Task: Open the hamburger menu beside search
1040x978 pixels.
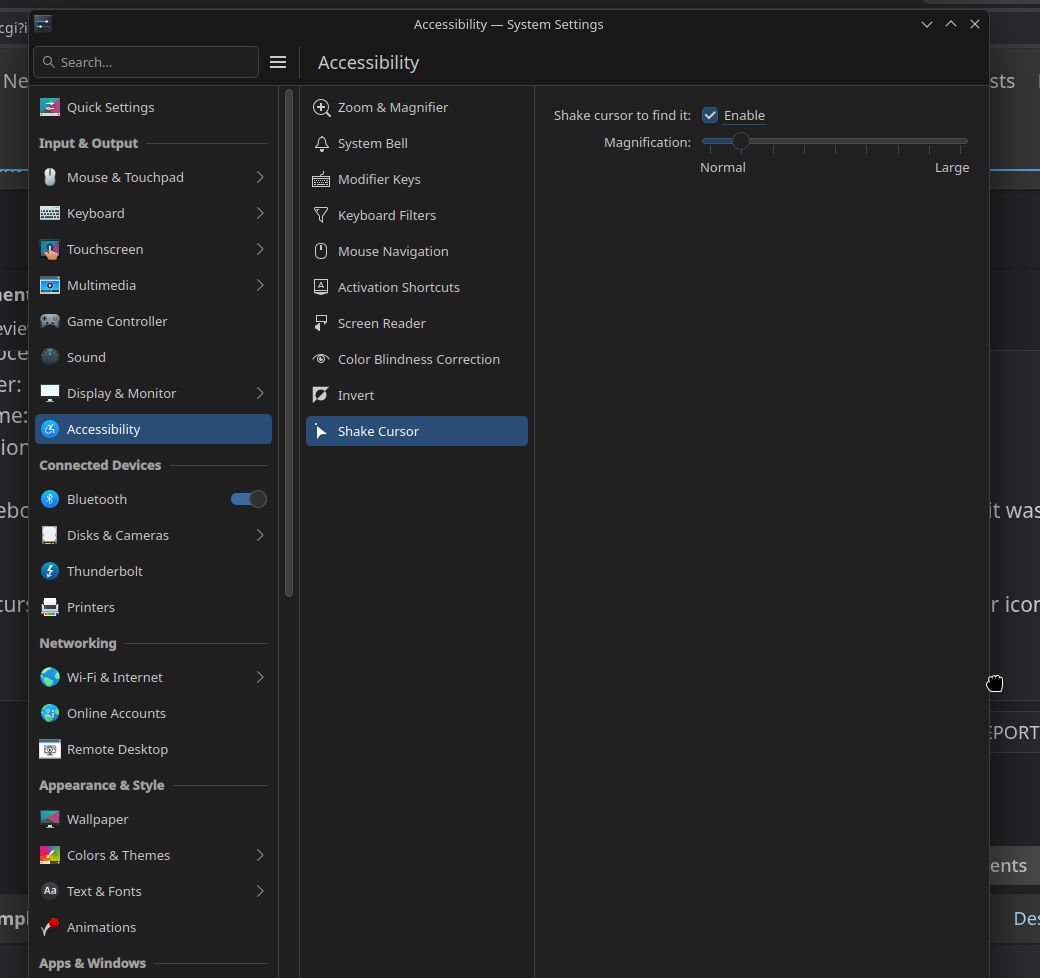Action: [x=278, y=62]
